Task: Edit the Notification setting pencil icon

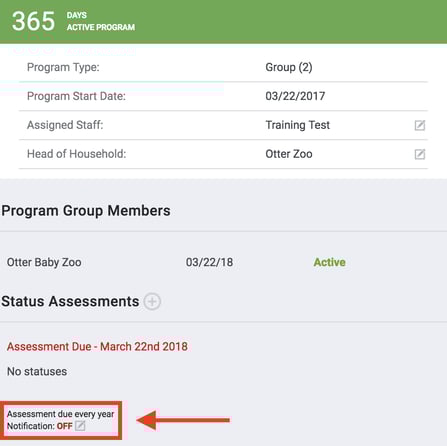Action: [80, 426]
